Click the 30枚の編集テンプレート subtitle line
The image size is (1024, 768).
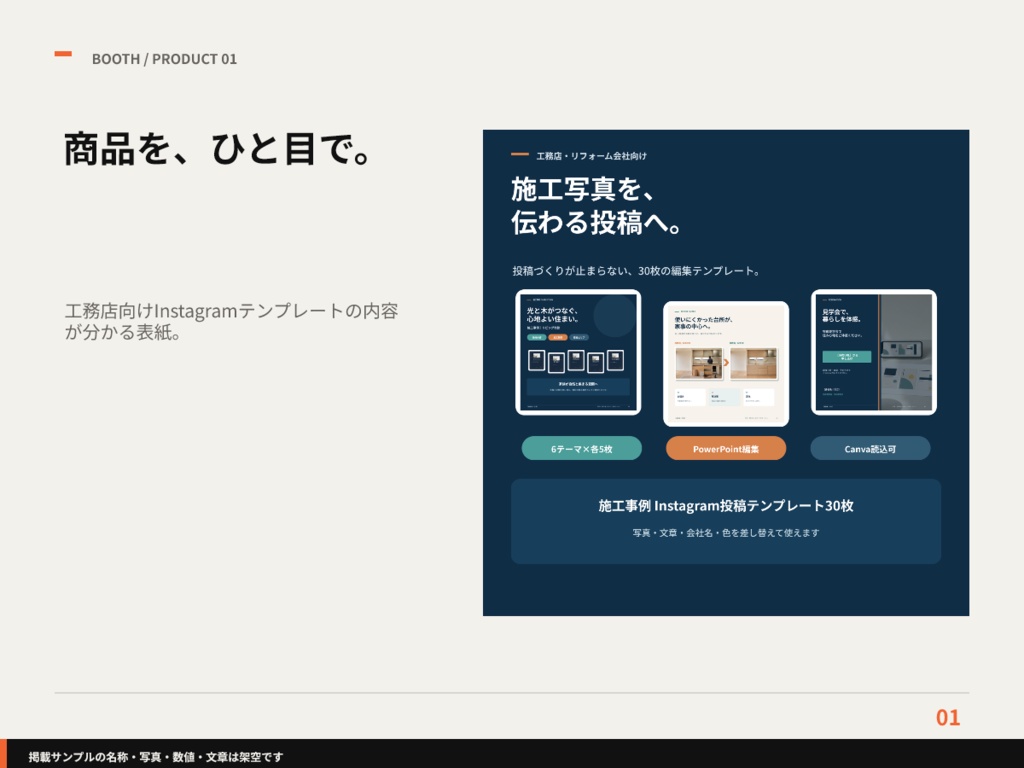[637, 271]
